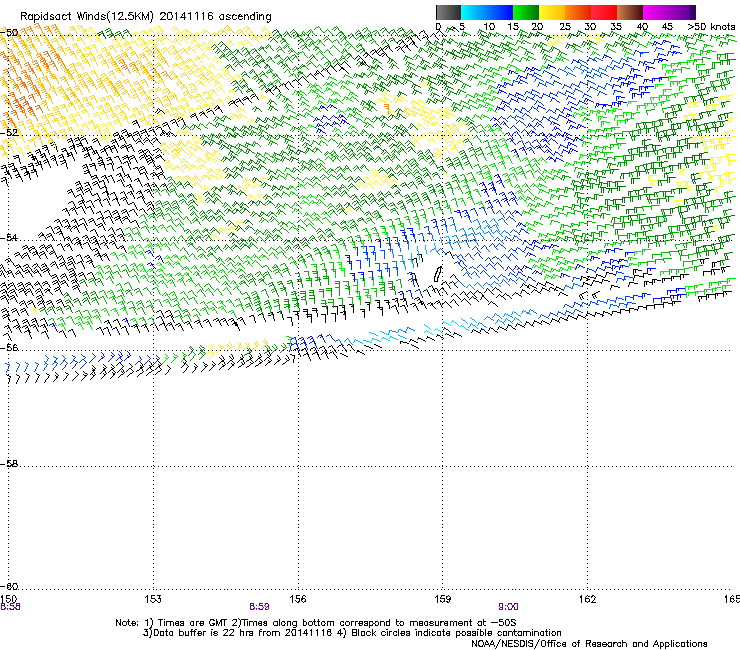Click the -50 latitude axis label

click(x=9, y=33)
